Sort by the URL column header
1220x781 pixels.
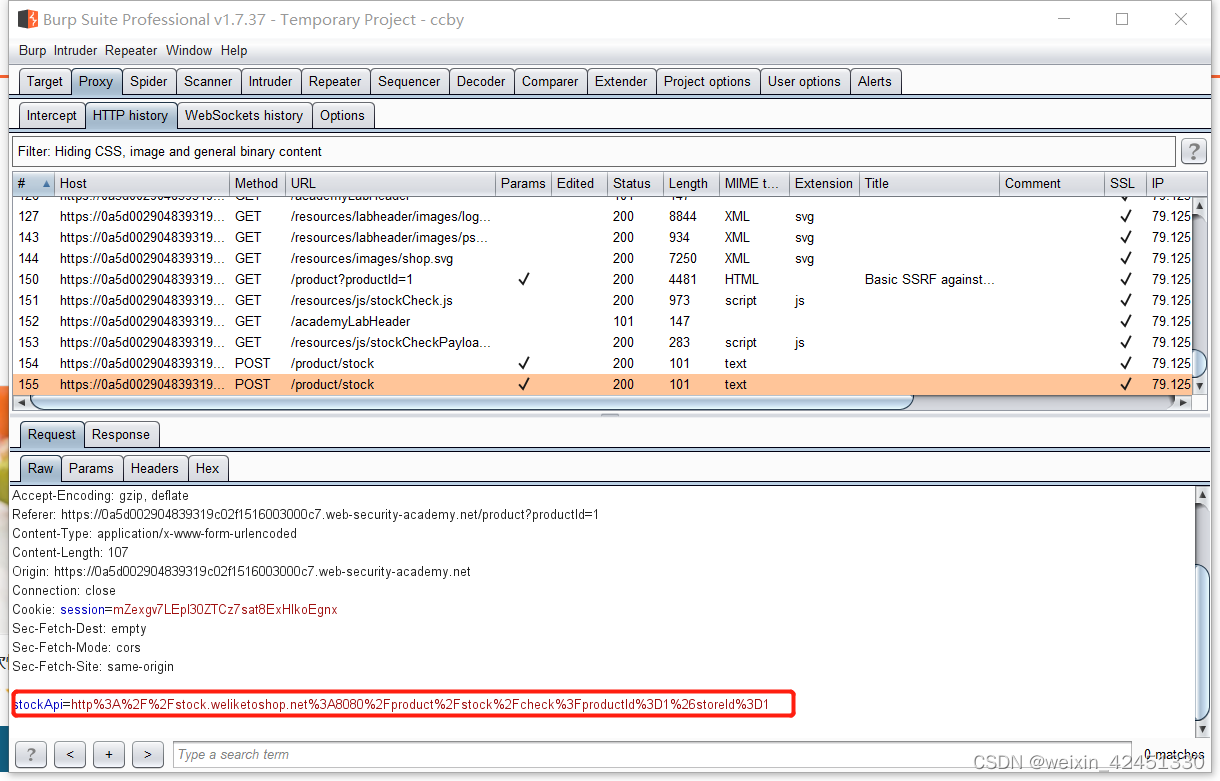point(390,183)
